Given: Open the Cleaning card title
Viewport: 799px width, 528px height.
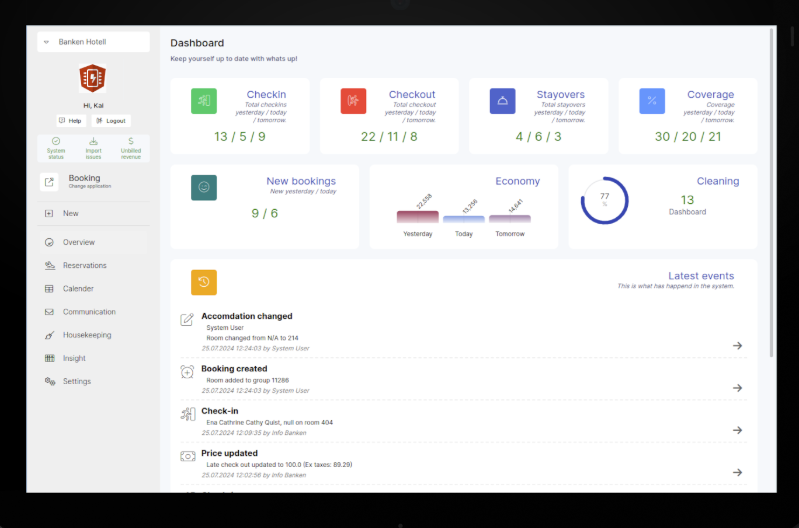Looking at the screenshot, I should (717, 181).
